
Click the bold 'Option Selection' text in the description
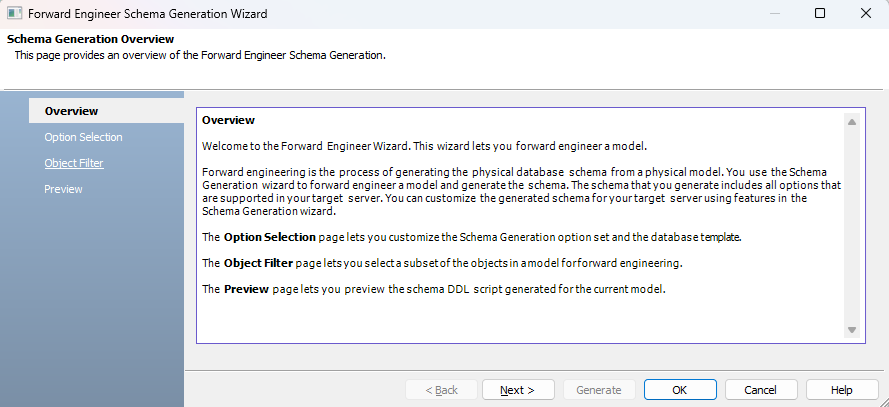tap(270, 238)
